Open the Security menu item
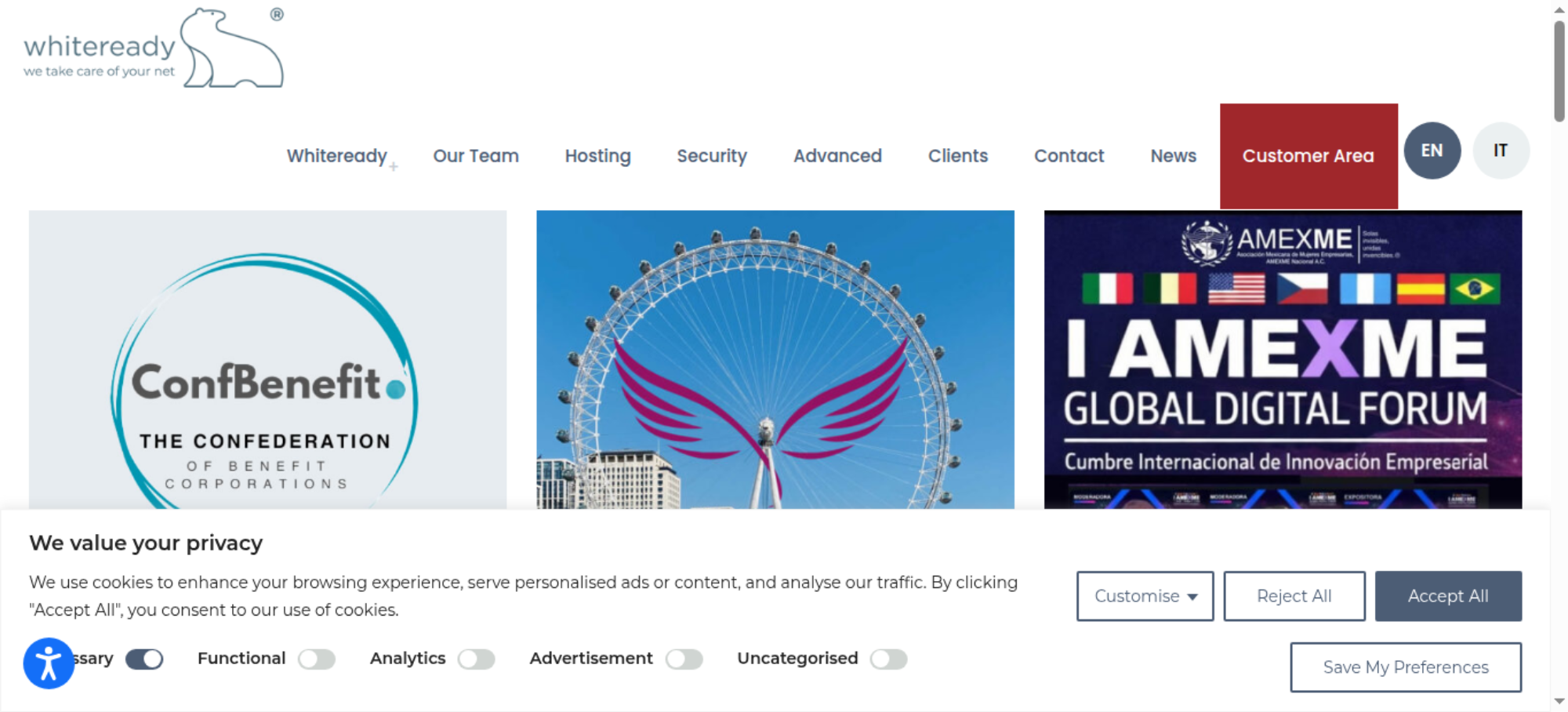The image size is (1568, 712). pos(712,156)
